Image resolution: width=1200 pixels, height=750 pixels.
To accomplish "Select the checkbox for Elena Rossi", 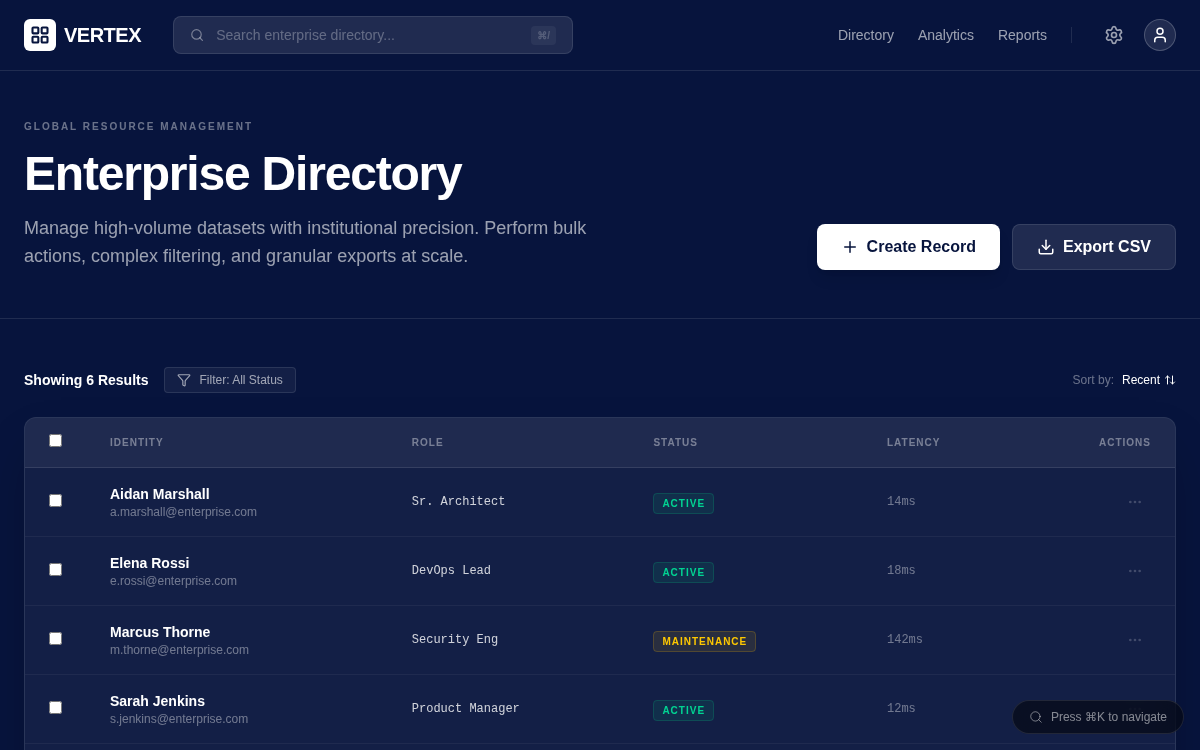I will 55,570.
